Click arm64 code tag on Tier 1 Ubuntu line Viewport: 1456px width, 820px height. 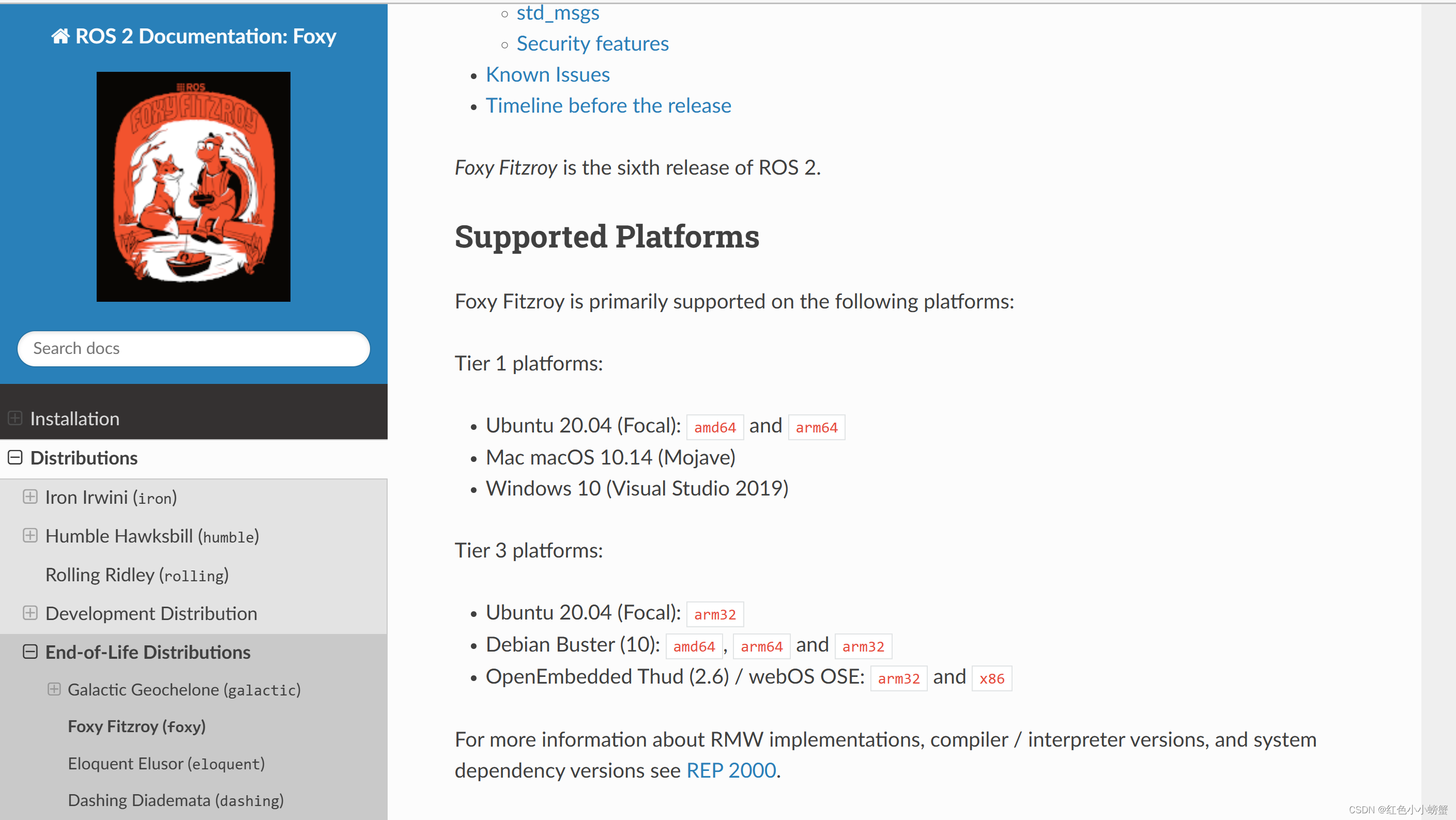[817, 427]
